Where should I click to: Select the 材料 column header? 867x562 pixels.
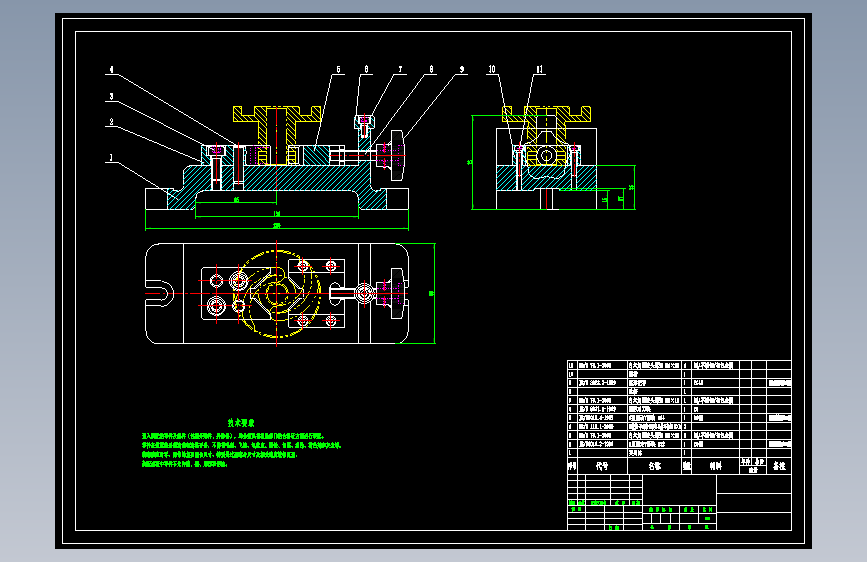click(x=715, y=466)
